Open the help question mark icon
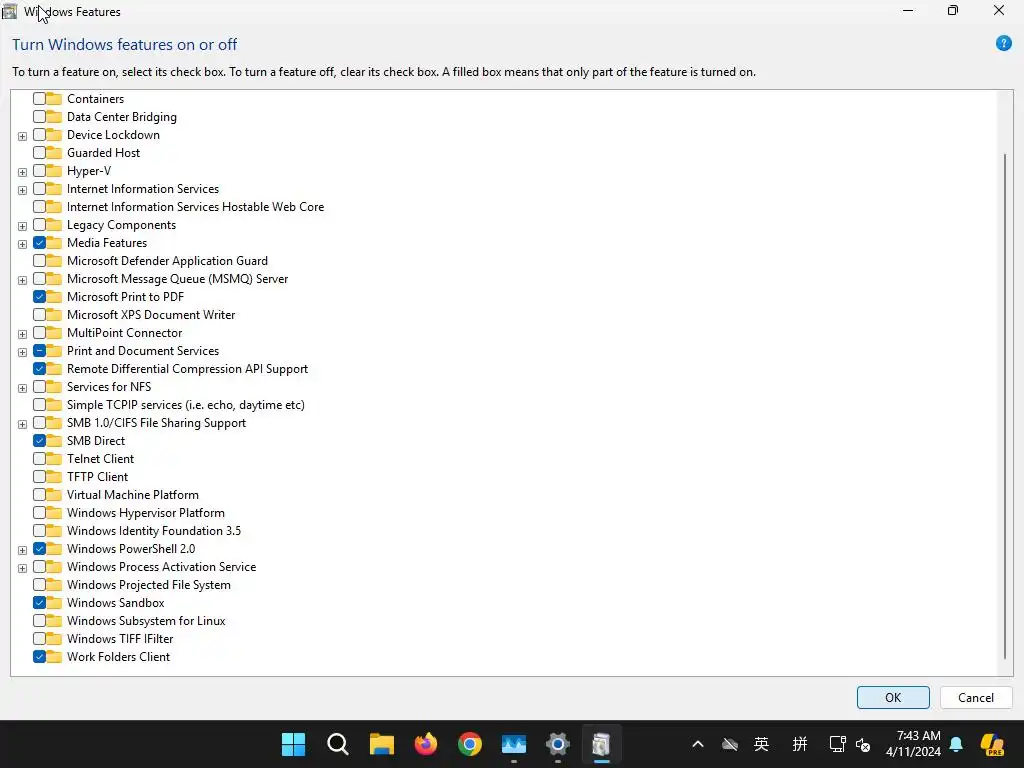The image size is (1024, 768). pyautogui.click(x=1003, y=44)
